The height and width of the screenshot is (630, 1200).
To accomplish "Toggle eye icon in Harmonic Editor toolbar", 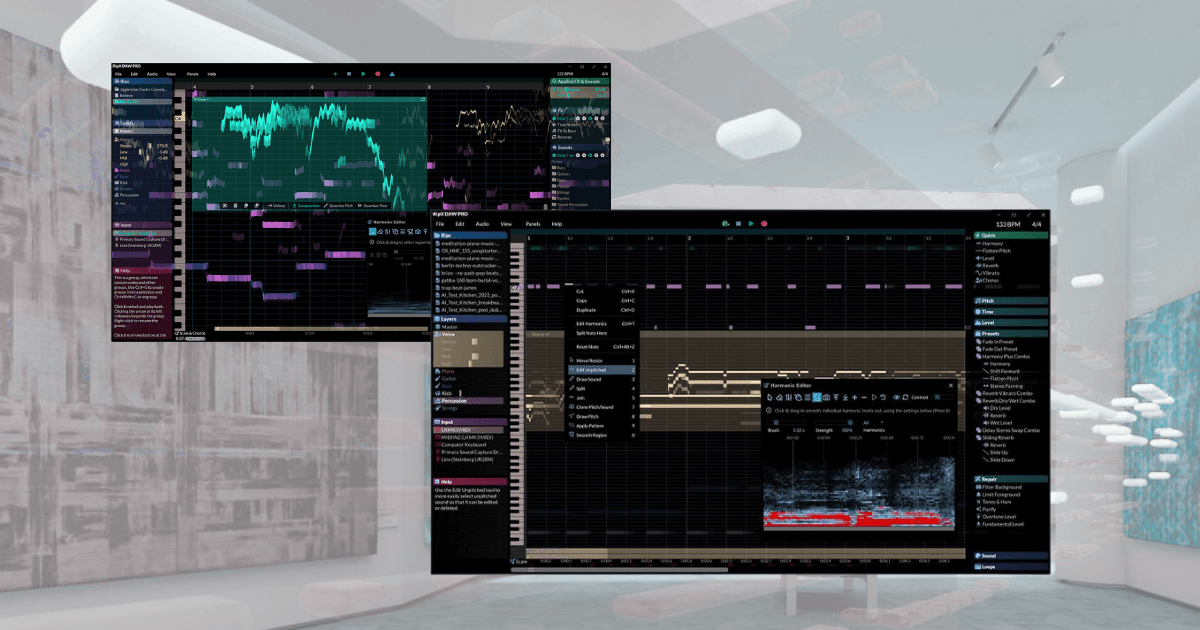I will 897,397.
